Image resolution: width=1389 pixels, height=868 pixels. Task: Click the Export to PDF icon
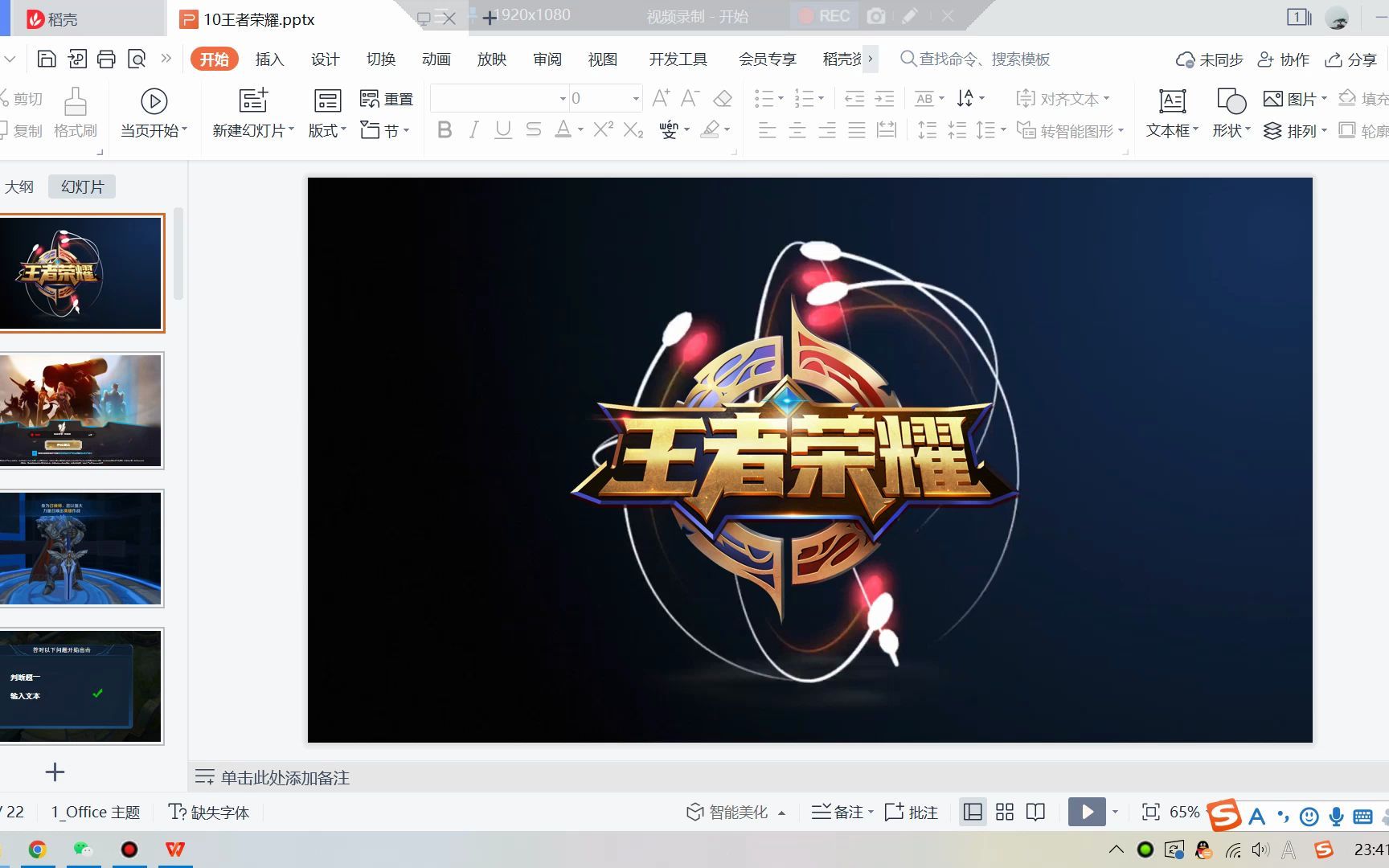pos(77,59)
